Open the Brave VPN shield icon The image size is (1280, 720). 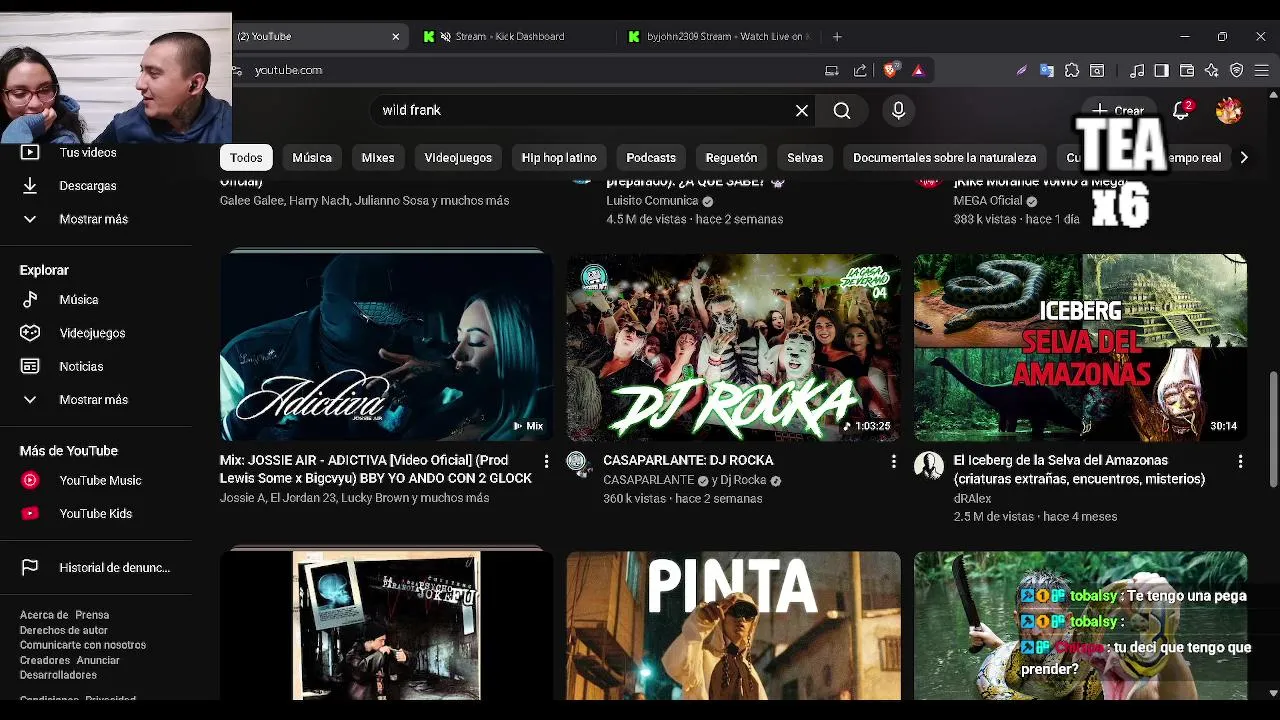(1237, 70)
